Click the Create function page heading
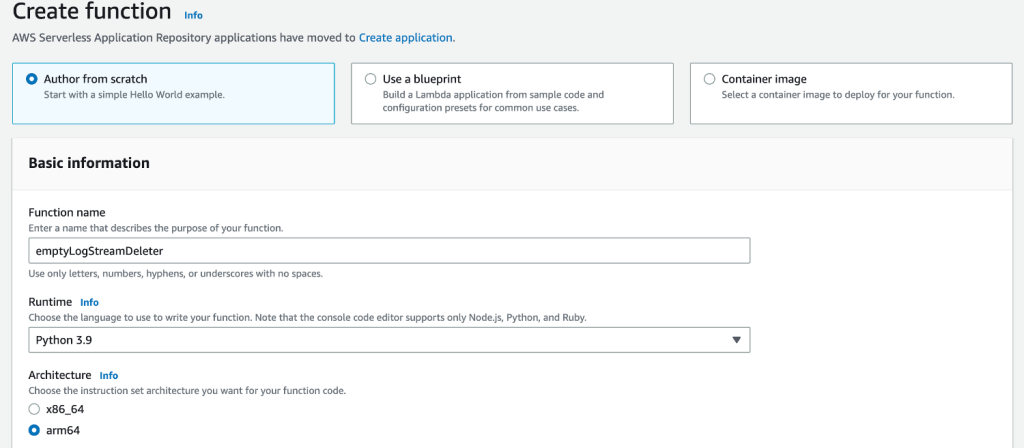The image size is (1024, 448). coord(91,13)
